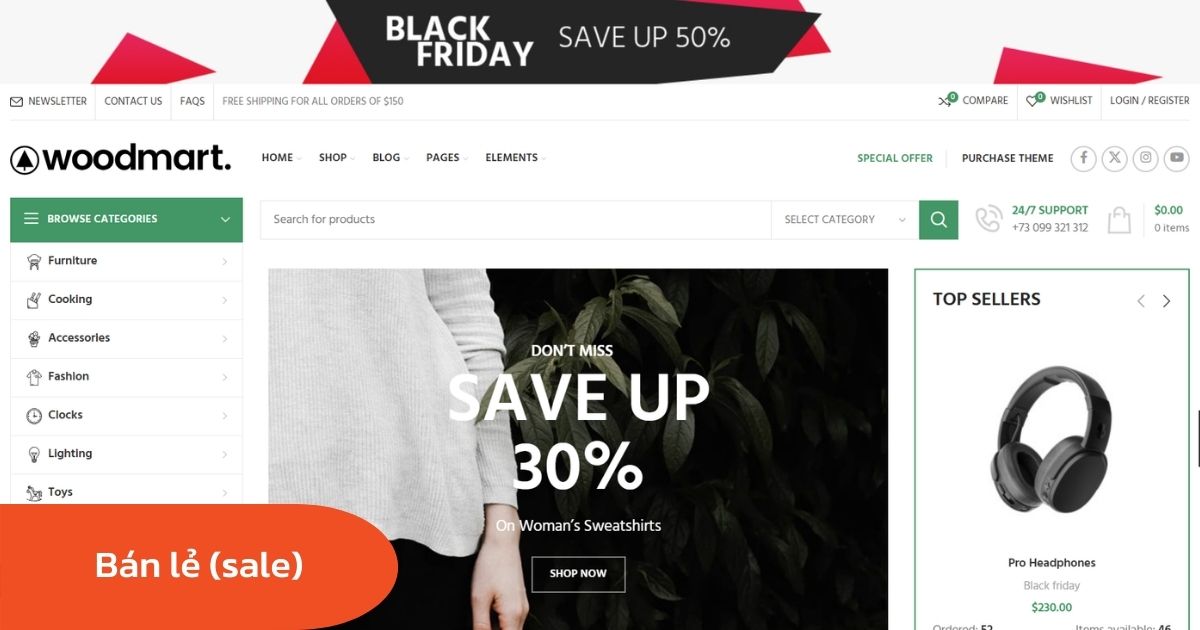This screenshot has height=630, width=1200.
Task: Click the wishlist heart icon
Action: pos(1034,101)
